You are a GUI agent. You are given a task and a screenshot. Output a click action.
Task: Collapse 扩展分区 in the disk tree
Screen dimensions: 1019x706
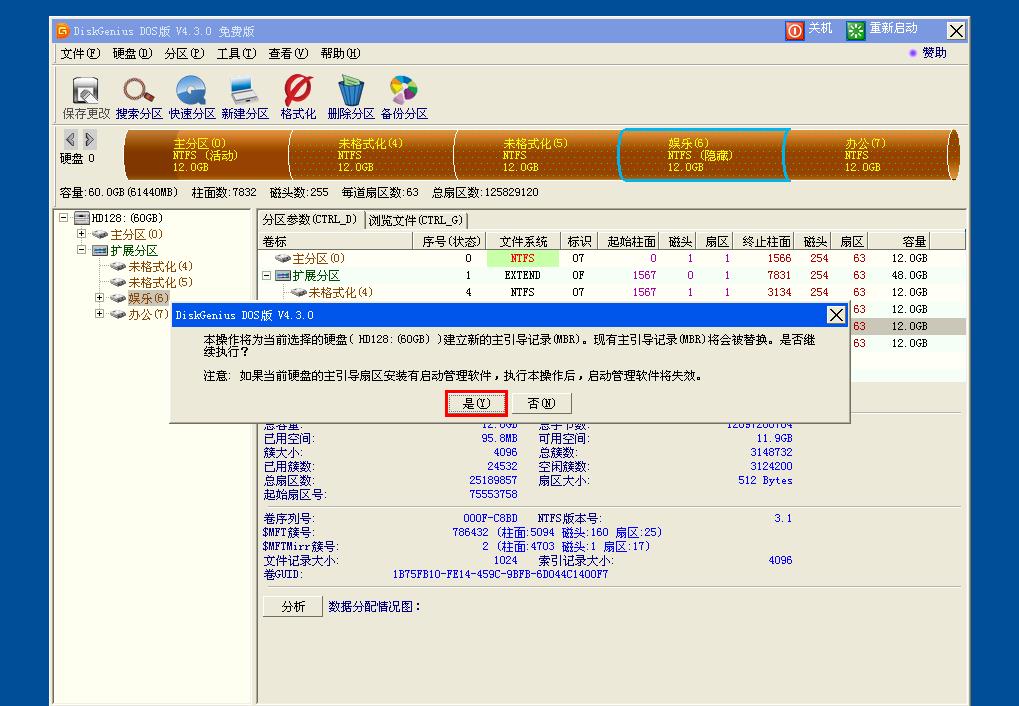[81, 250]
